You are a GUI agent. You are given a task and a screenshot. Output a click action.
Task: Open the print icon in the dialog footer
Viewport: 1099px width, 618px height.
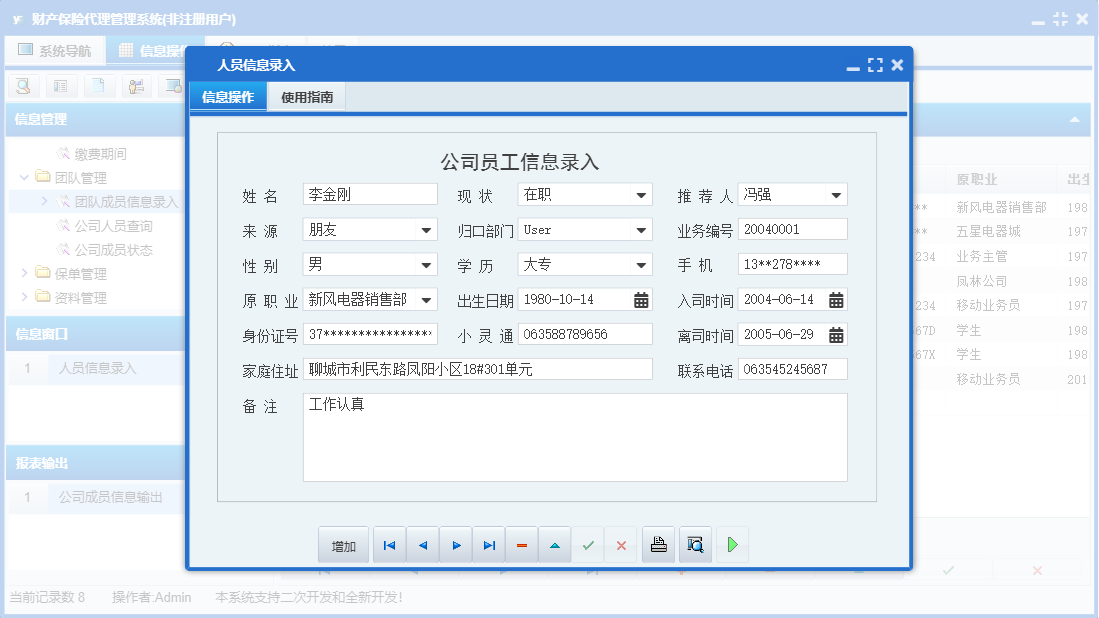point(658,544)
